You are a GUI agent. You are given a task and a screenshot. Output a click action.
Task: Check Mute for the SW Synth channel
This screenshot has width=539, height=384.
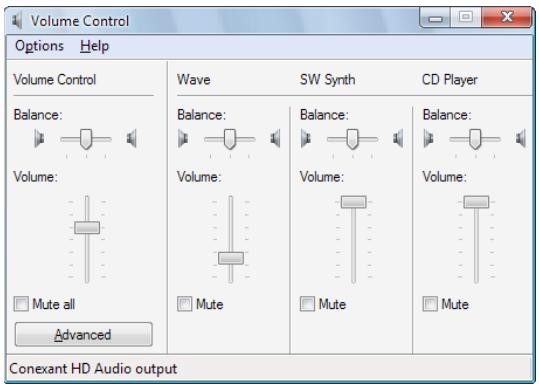(x=307, y=304)
